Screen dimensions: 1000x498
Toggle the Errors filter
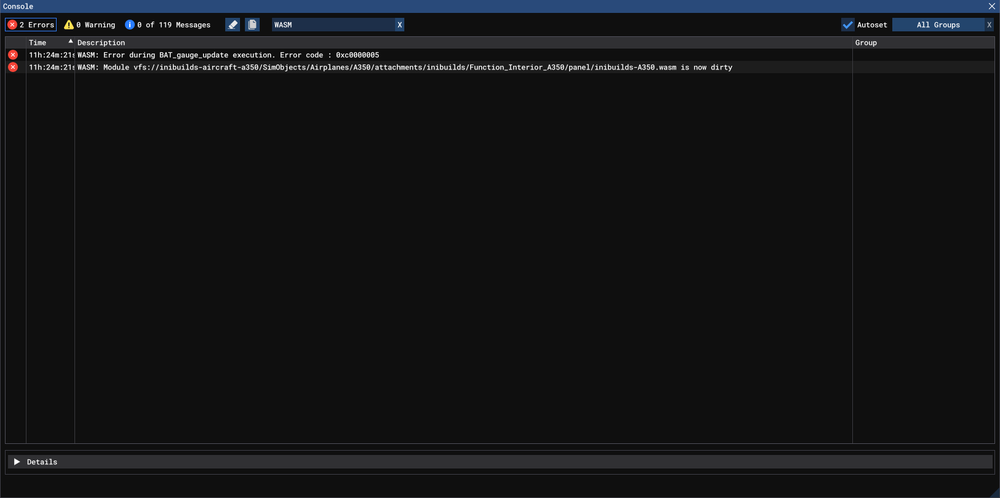coord(31,24)
